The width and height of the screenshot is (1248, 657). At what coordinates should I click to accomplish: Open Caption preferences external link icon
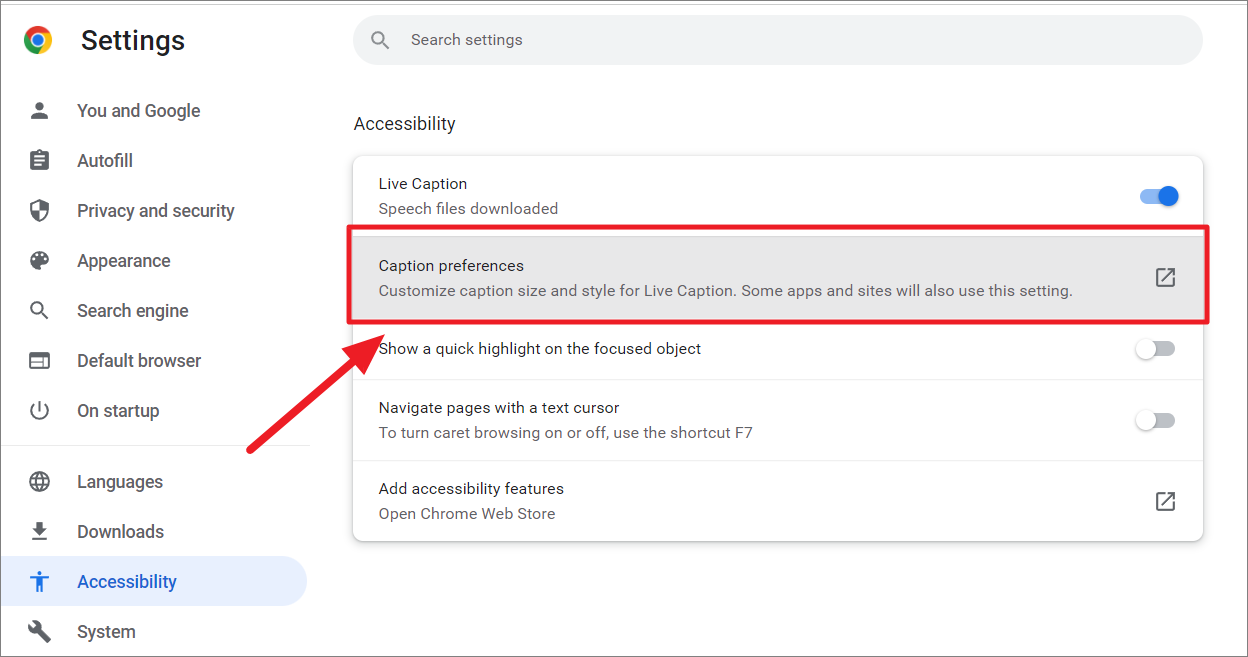[1165, 278]
